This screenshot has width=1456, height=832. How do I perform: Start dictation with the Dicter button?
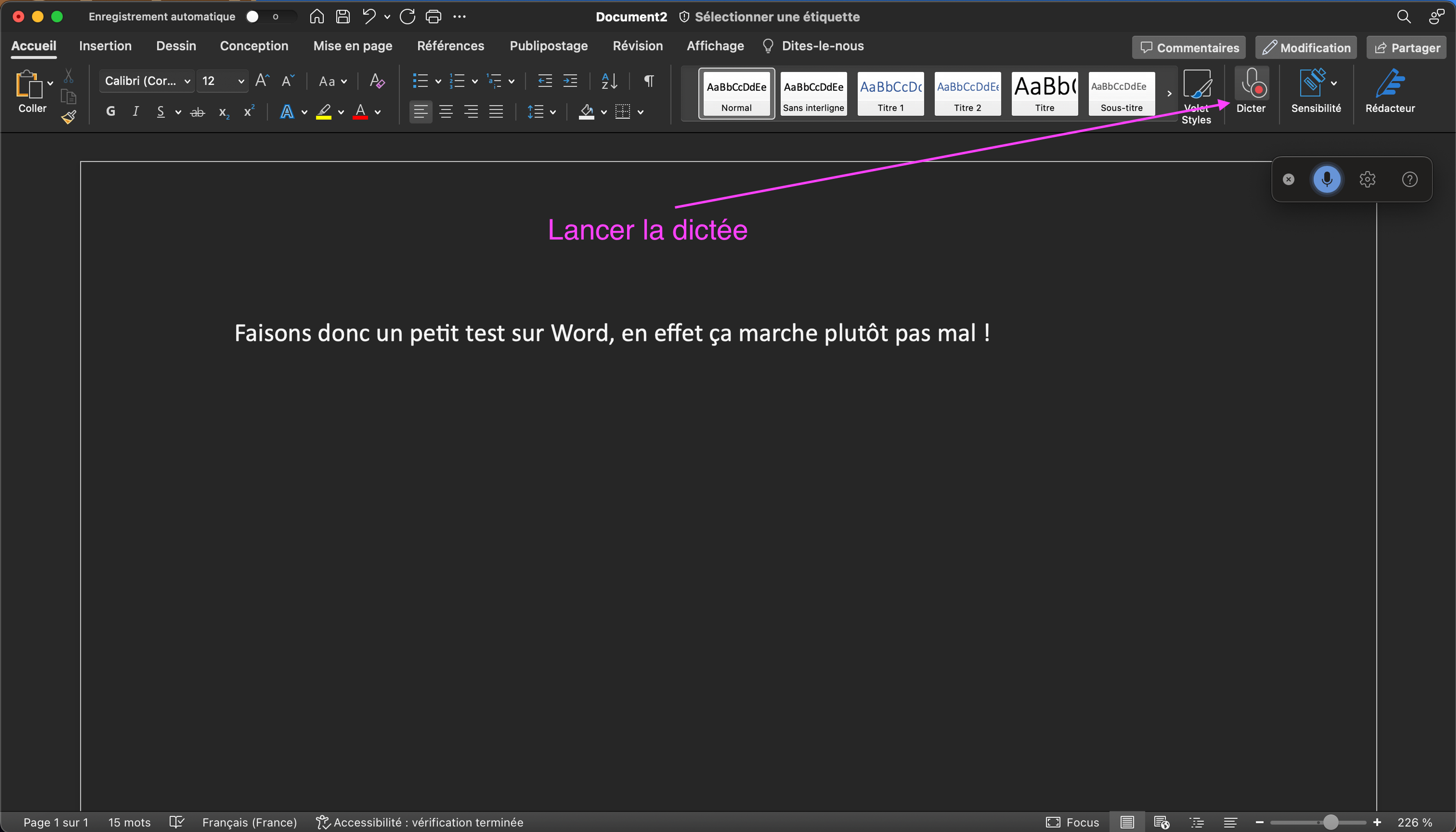pyautogui.click(x=1251, y=90)
